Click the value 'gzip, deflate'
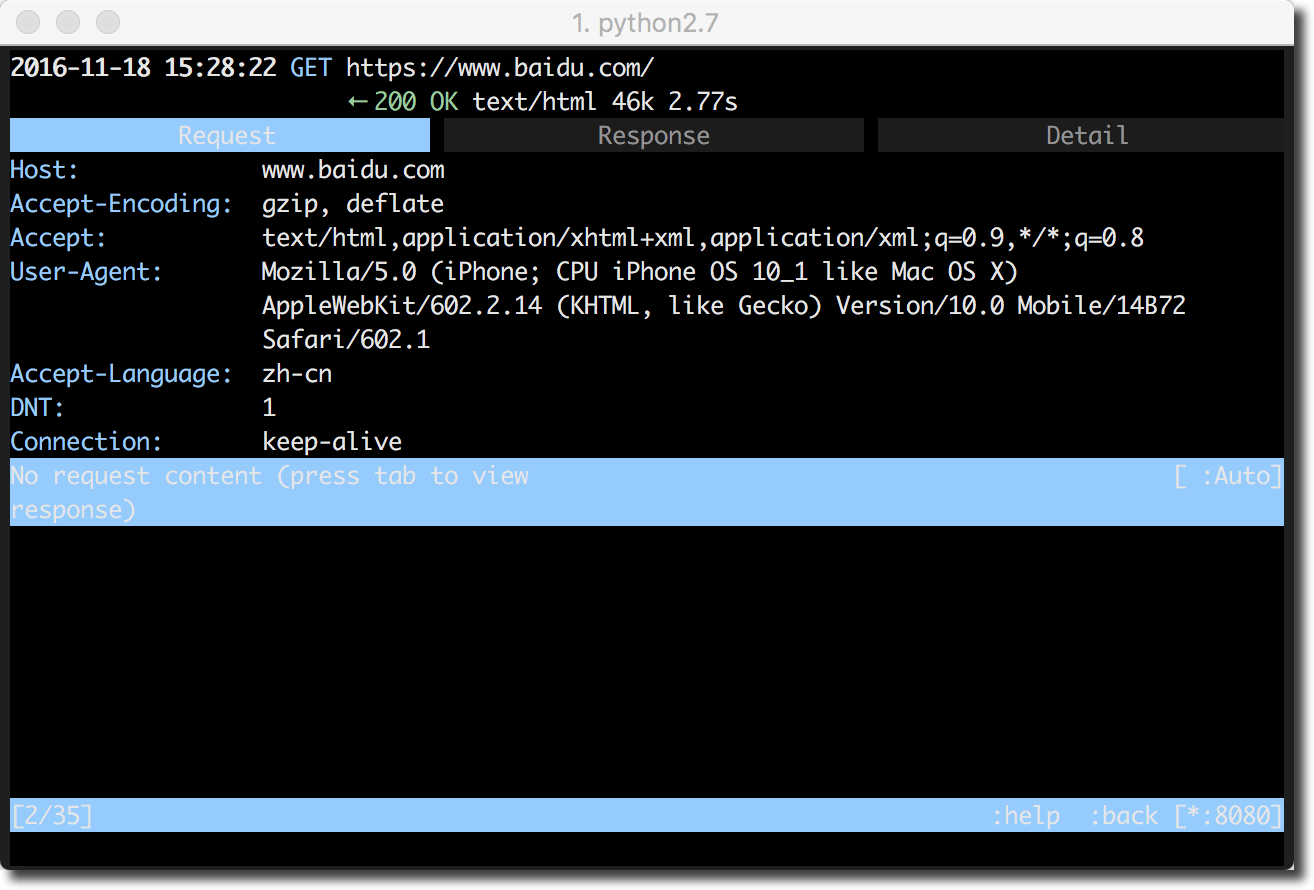 353,204
